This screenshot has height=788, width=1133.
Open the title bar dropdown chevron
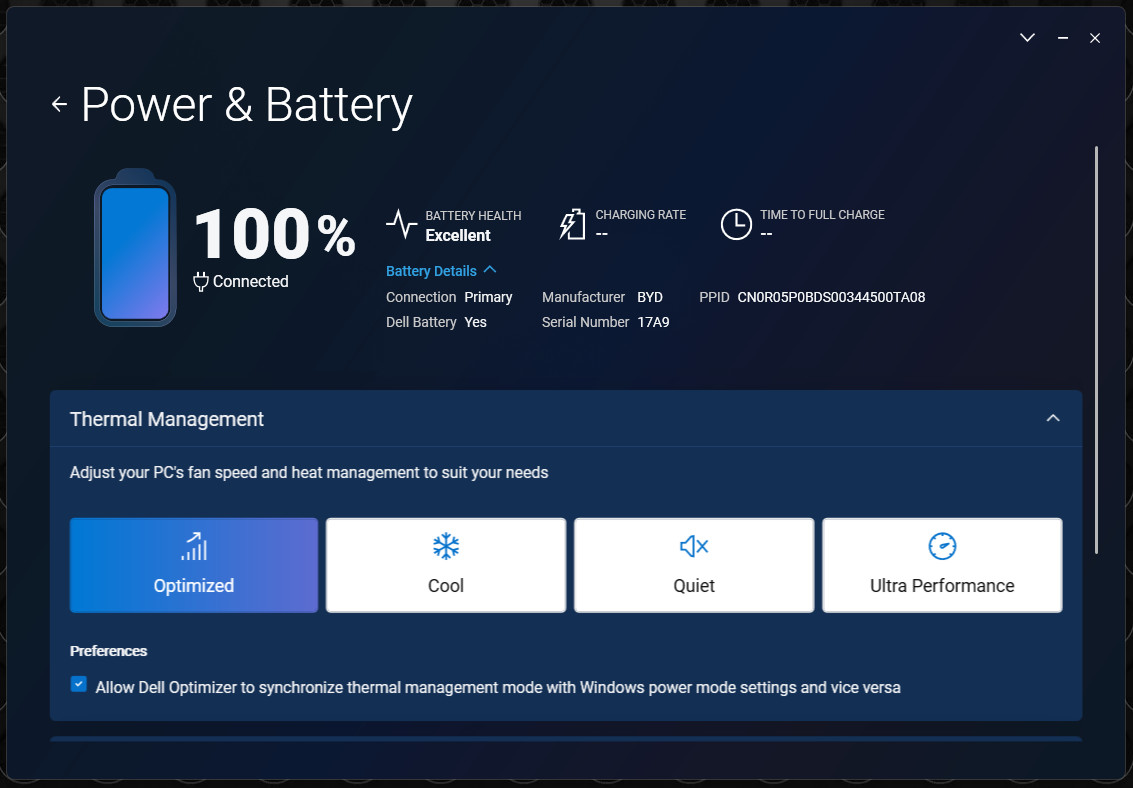[1027, 38]
